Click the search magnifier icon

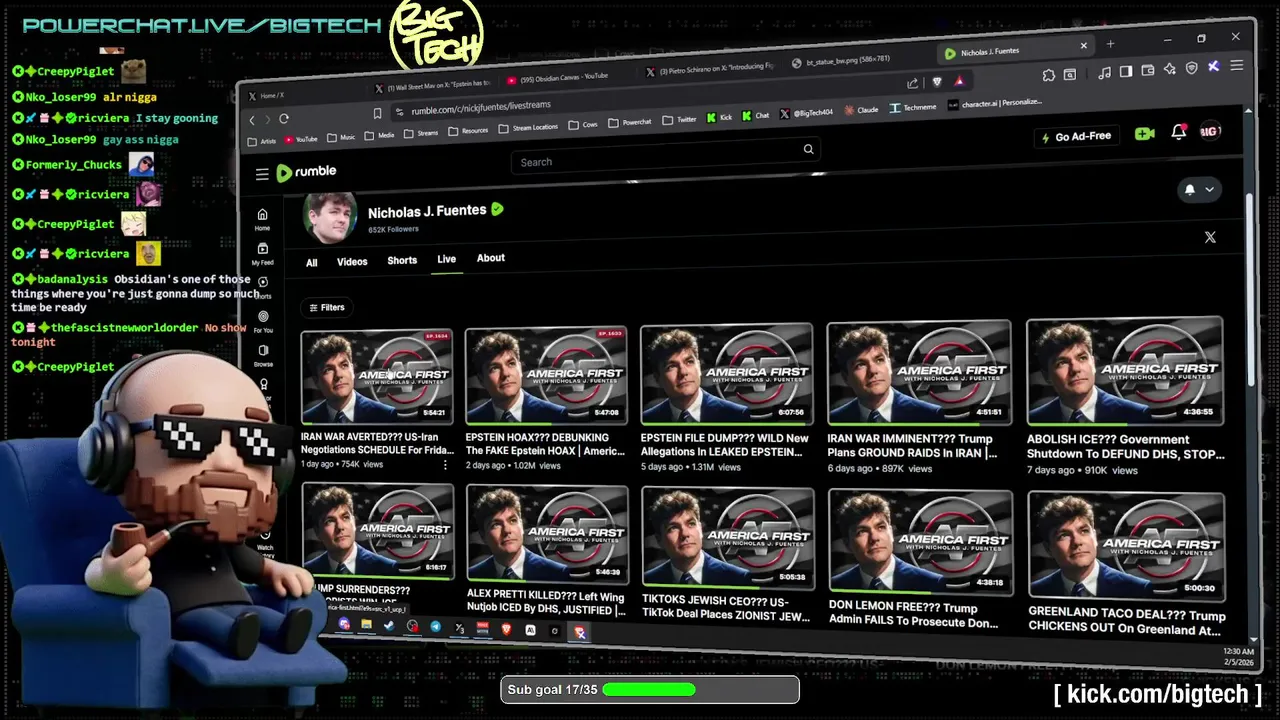808,149
